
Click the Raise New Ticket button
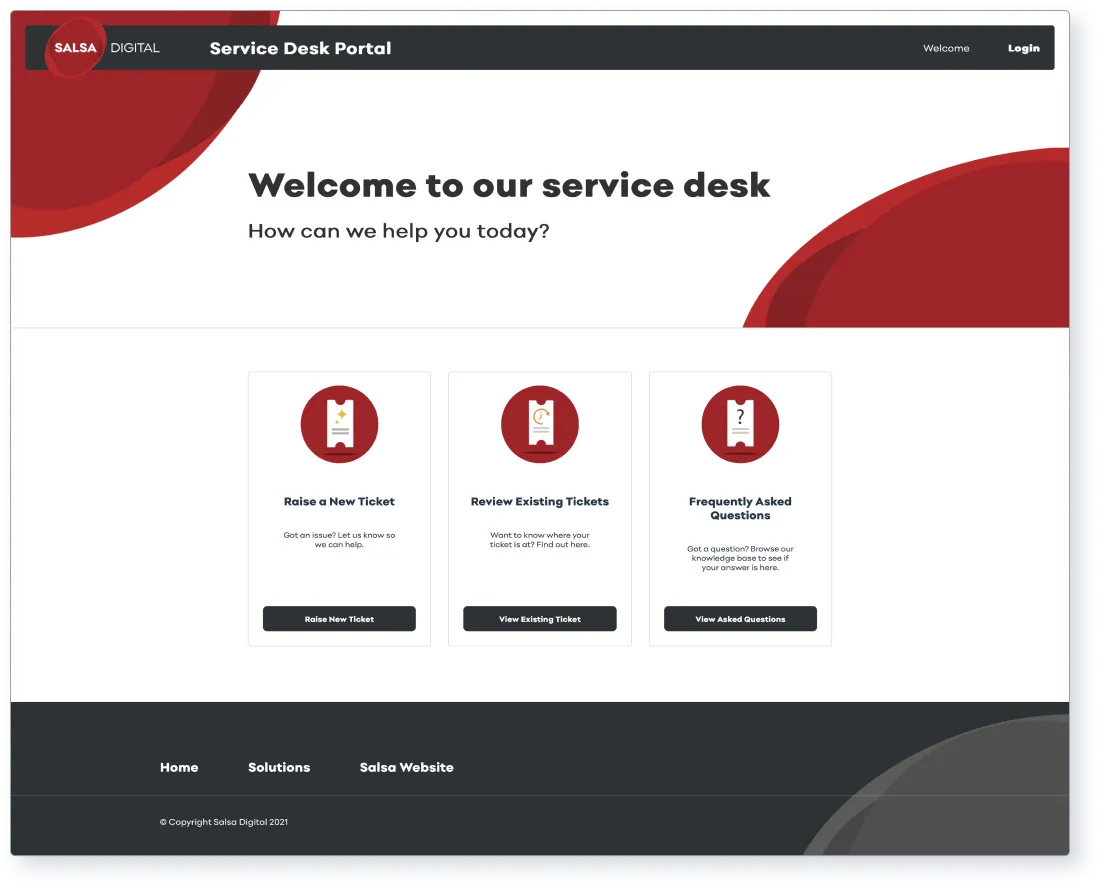pyautogui.click(x=339, y=618)
